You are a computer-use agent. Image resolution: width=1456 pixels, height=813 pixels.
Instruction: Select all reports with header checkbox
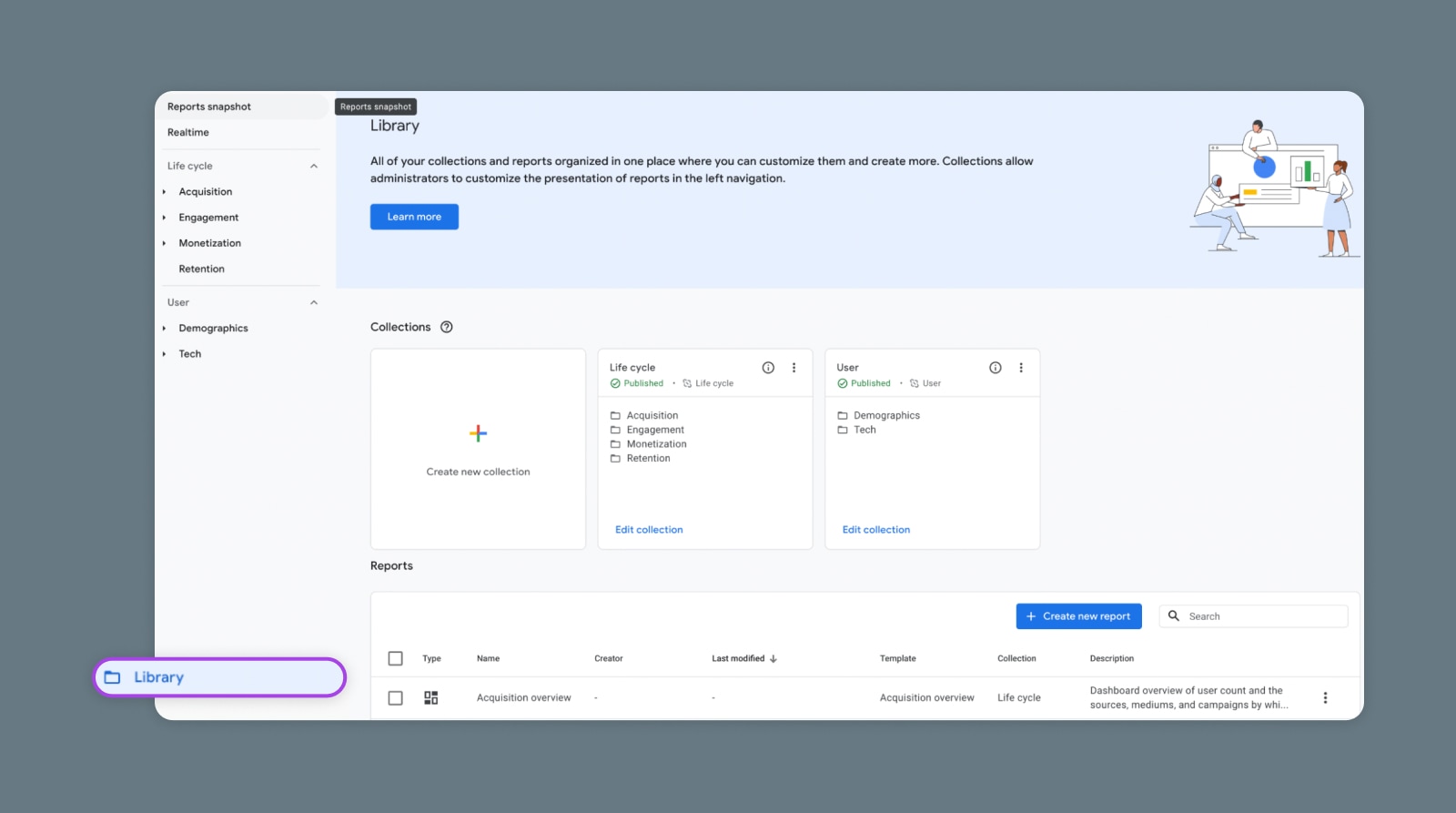tap(395, 658)
